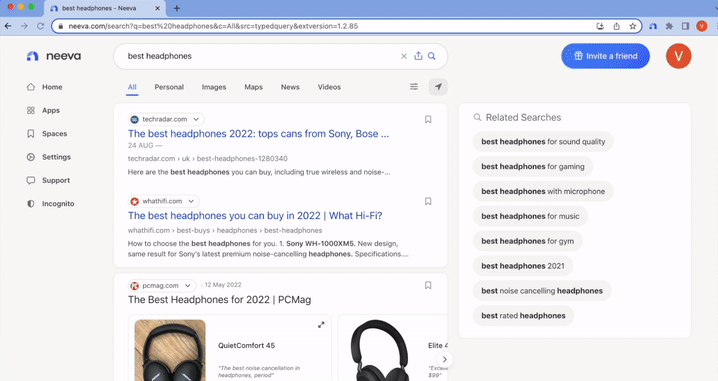Click the magnifier search icon
The height and width of the screenshot is (381, 718).
pos(431,56)
